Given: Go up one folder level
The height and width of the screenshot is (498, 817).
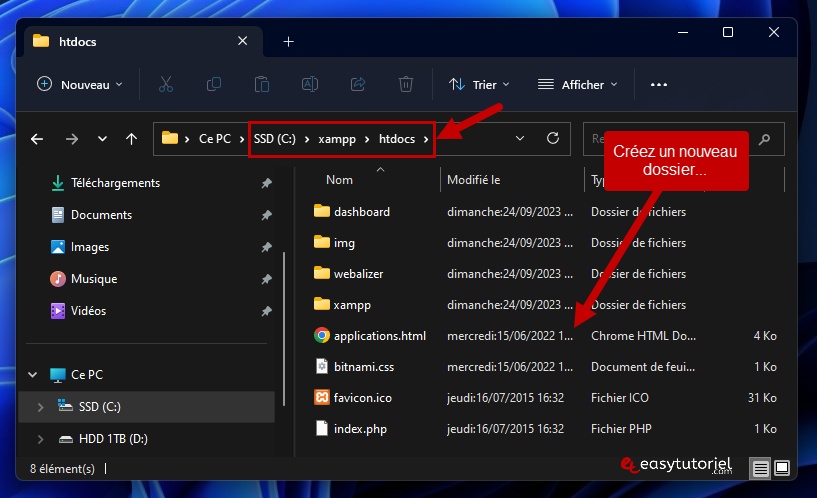Looking at the screenshot, I should (131, 139).
